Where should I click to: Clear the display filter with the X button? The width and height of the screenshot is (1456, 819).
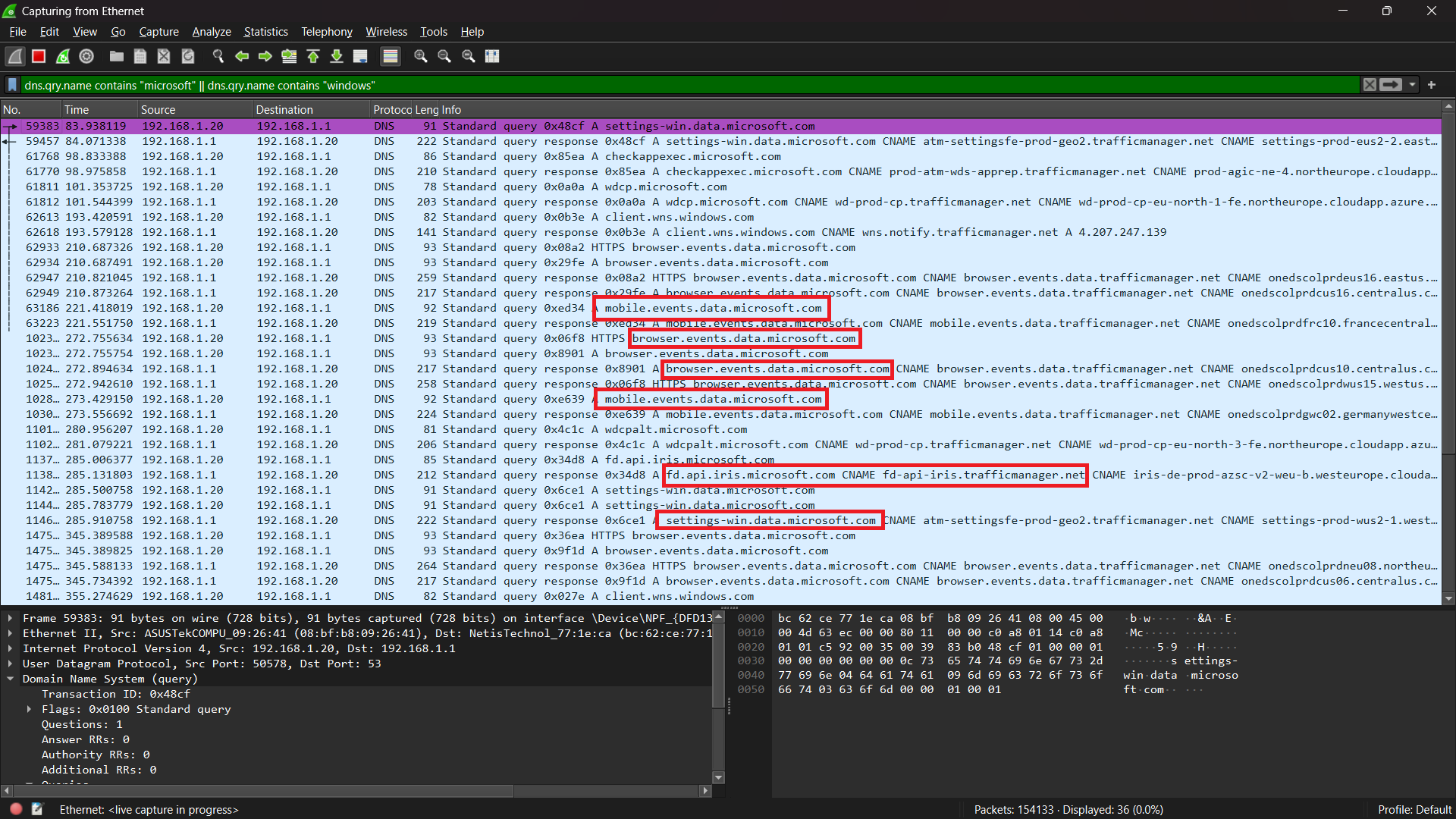click(1370, 85)
